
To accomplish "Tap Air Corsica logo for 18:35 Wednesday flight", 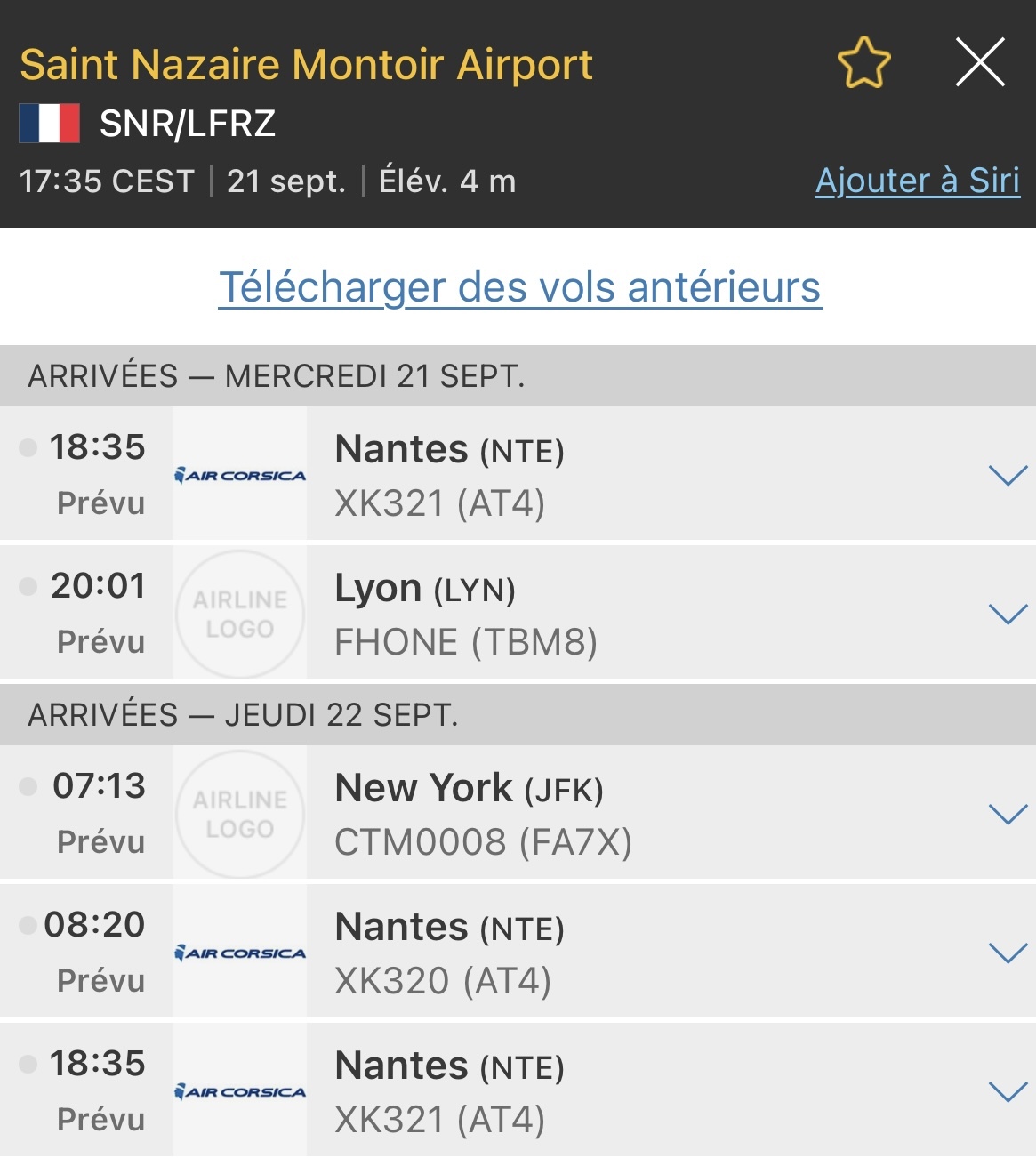I will pos(240,475).
